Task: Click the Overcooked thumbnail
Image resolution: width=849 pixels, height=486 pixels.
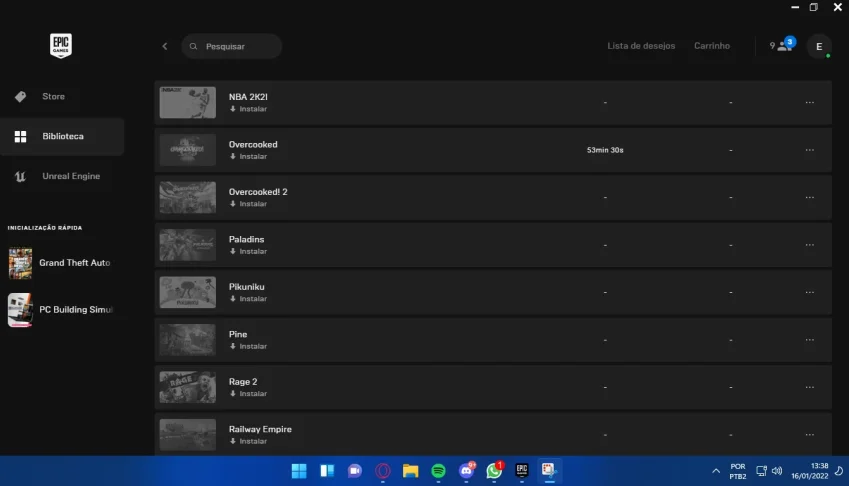Action: (187, 150)
